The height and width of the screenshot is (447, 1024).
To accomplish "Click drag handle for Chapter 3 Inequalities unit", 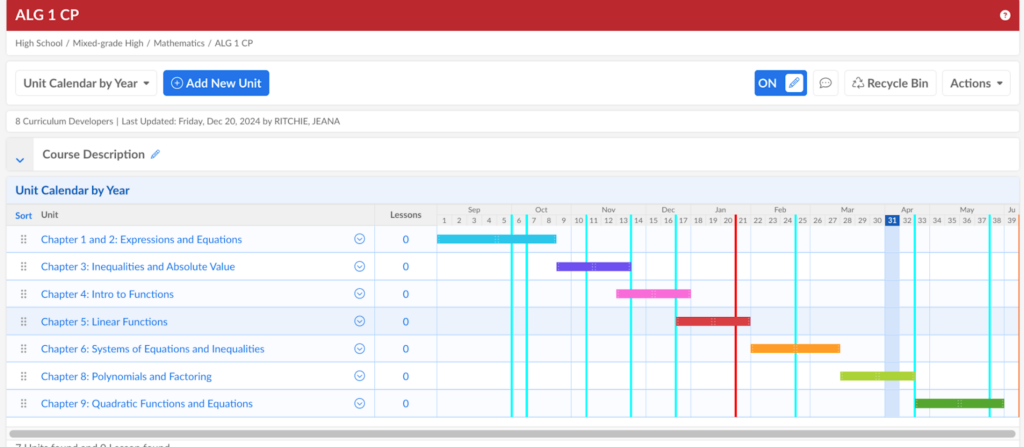I will [24, 267].
